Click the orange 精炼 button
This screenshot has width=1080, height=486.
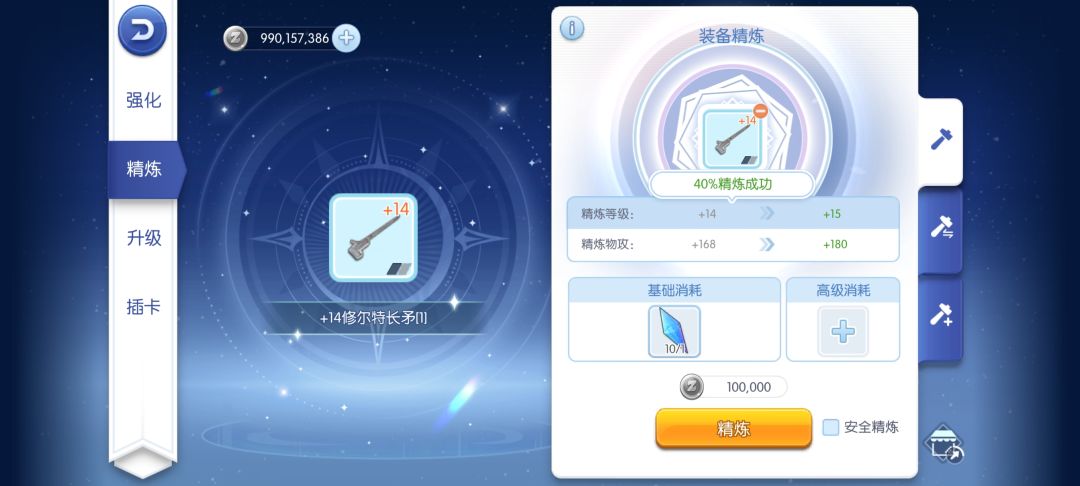734,429
